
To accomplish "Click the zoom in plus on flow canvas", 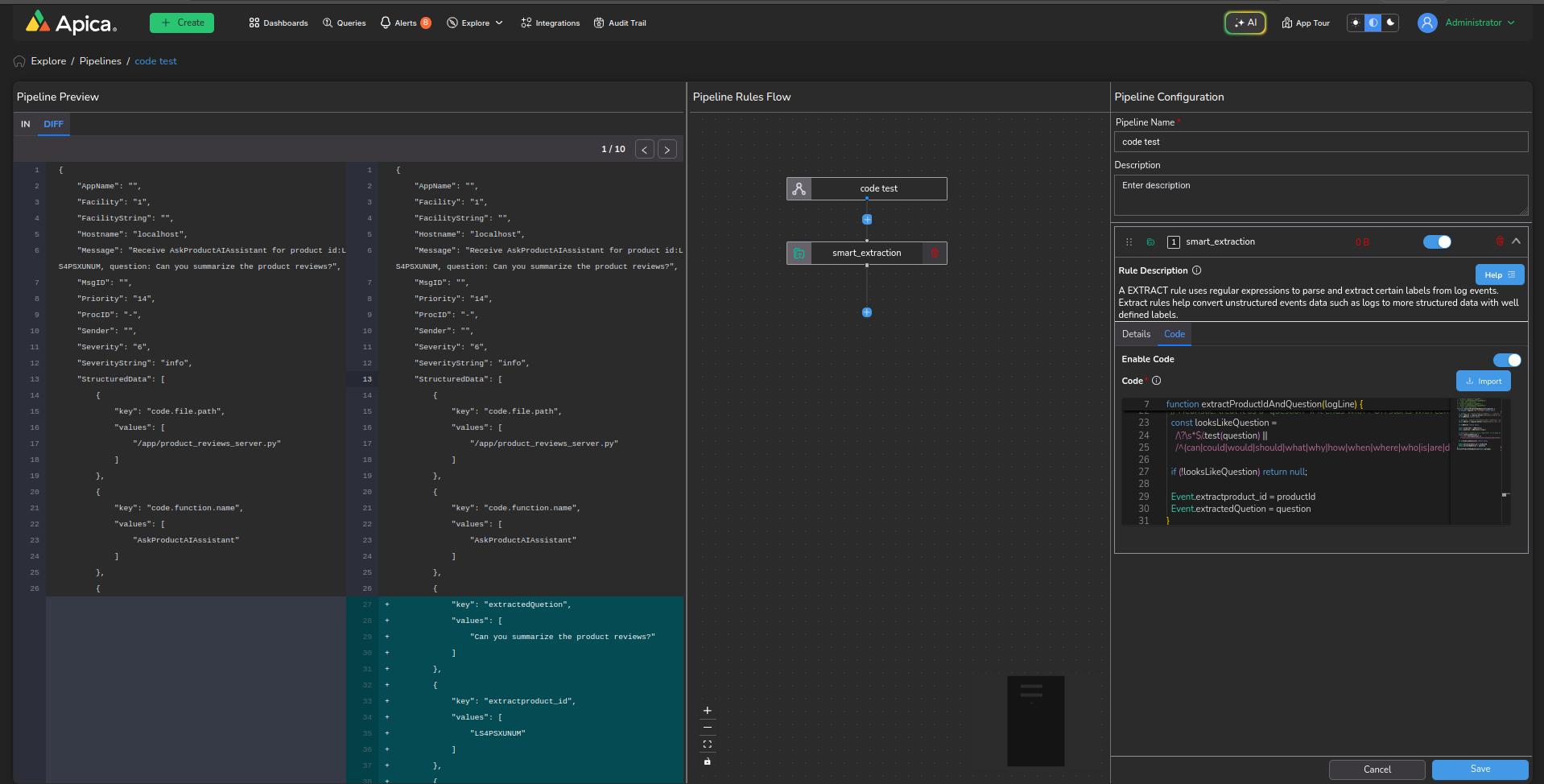I will click(x=708, y=711).
